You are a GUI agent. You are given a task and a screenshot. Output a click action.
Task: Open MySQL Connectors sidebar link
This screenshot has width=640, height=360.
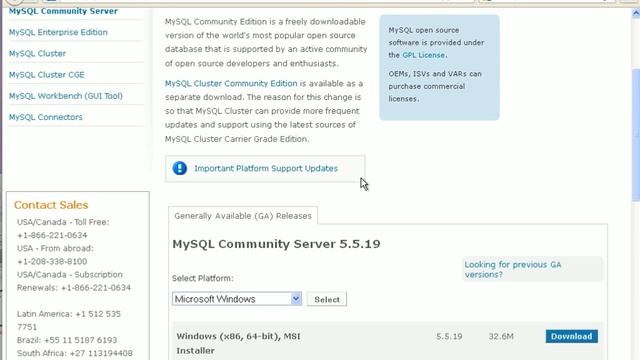tap(45, 117)
